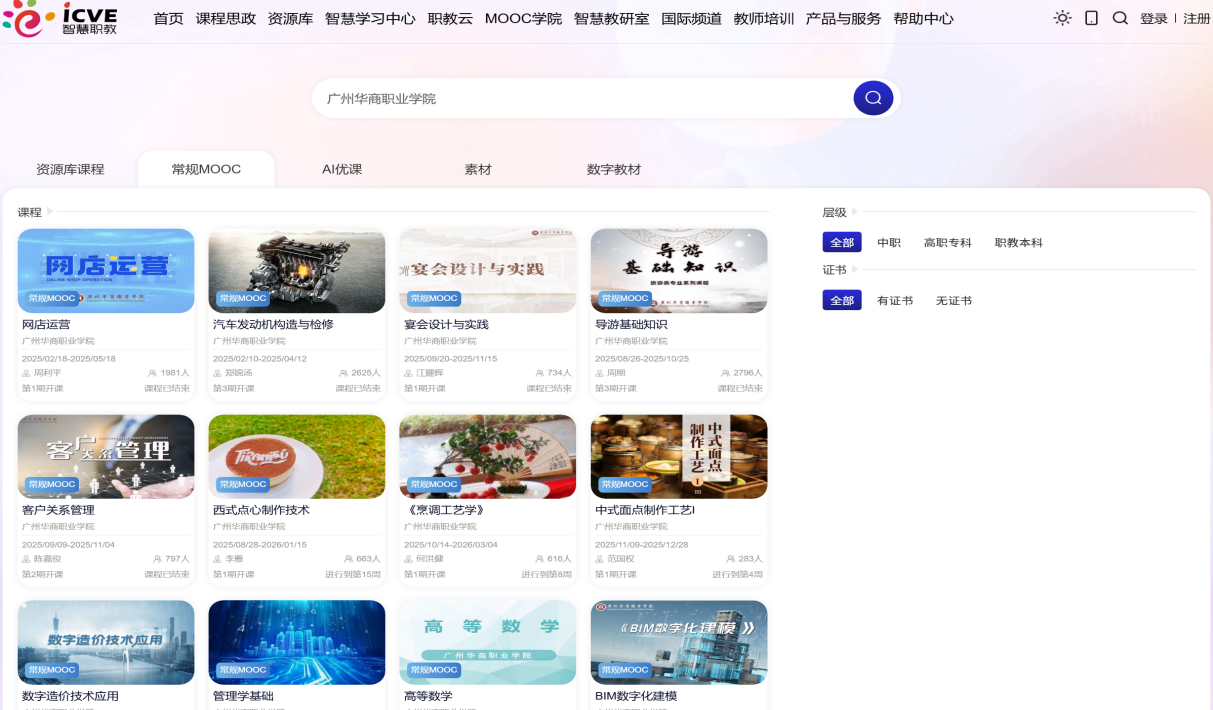Click the 登录 link
The image size is (1213, 710).
point(1153,19)
